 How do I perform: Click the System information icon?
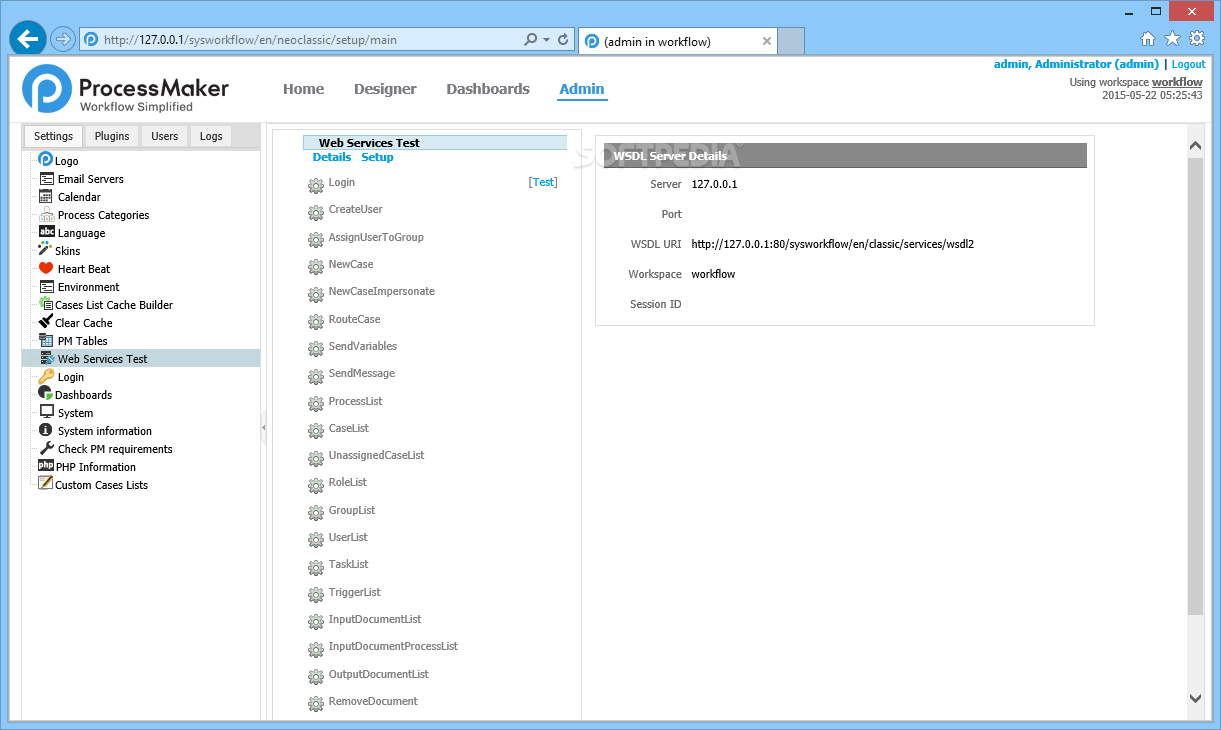[x=45, y=430]
